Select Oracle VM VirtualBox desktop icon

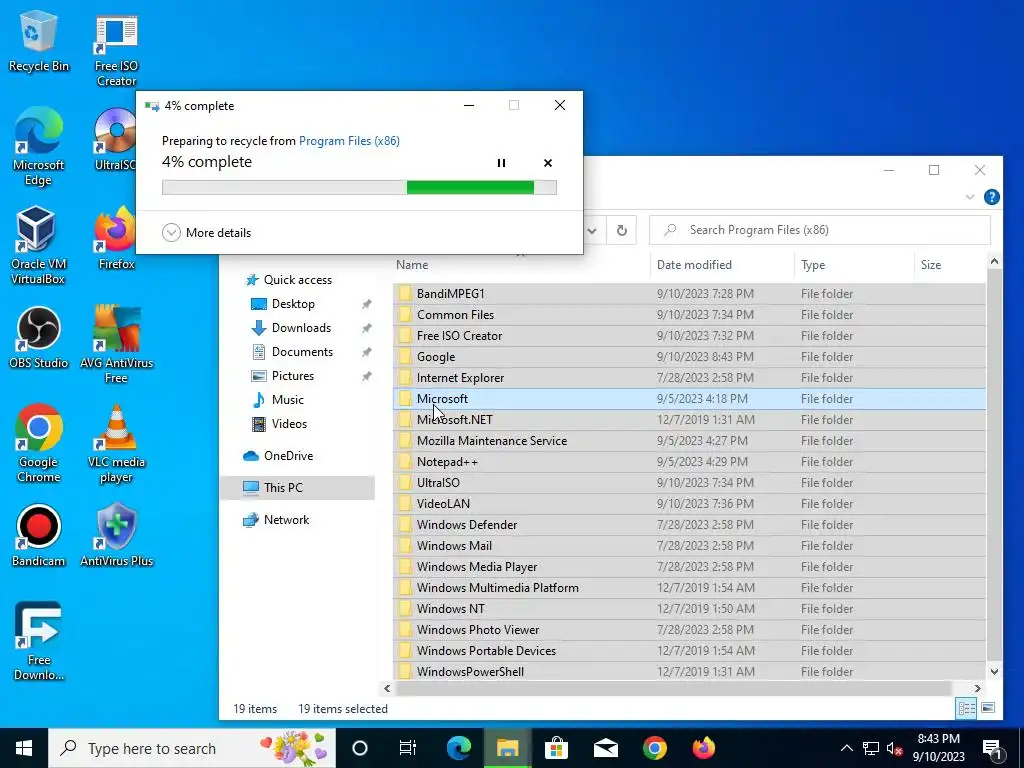coord(38,245)
